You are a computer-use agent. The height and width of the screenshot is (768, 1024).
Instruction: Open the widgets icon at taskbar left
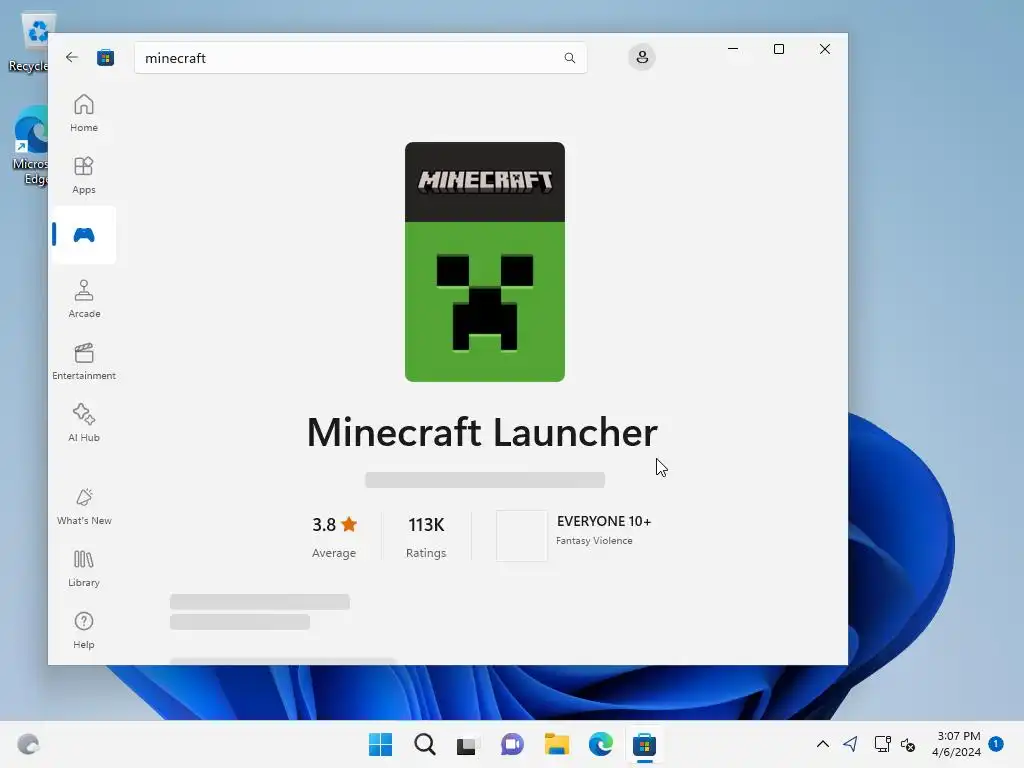28,744
